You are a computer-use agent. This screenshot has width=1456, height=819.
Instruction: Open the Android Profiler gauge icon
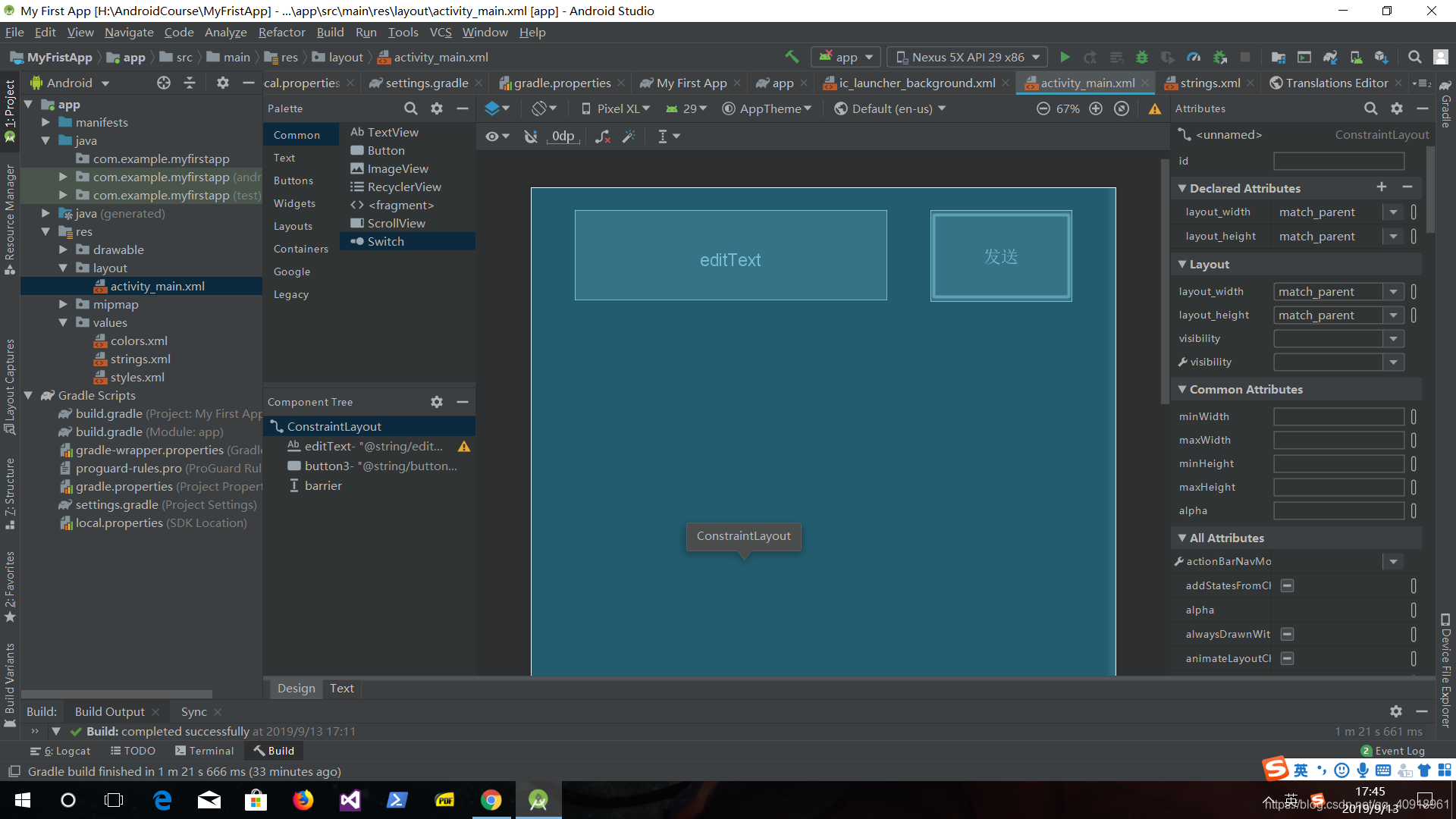(x=1194, y=57)
